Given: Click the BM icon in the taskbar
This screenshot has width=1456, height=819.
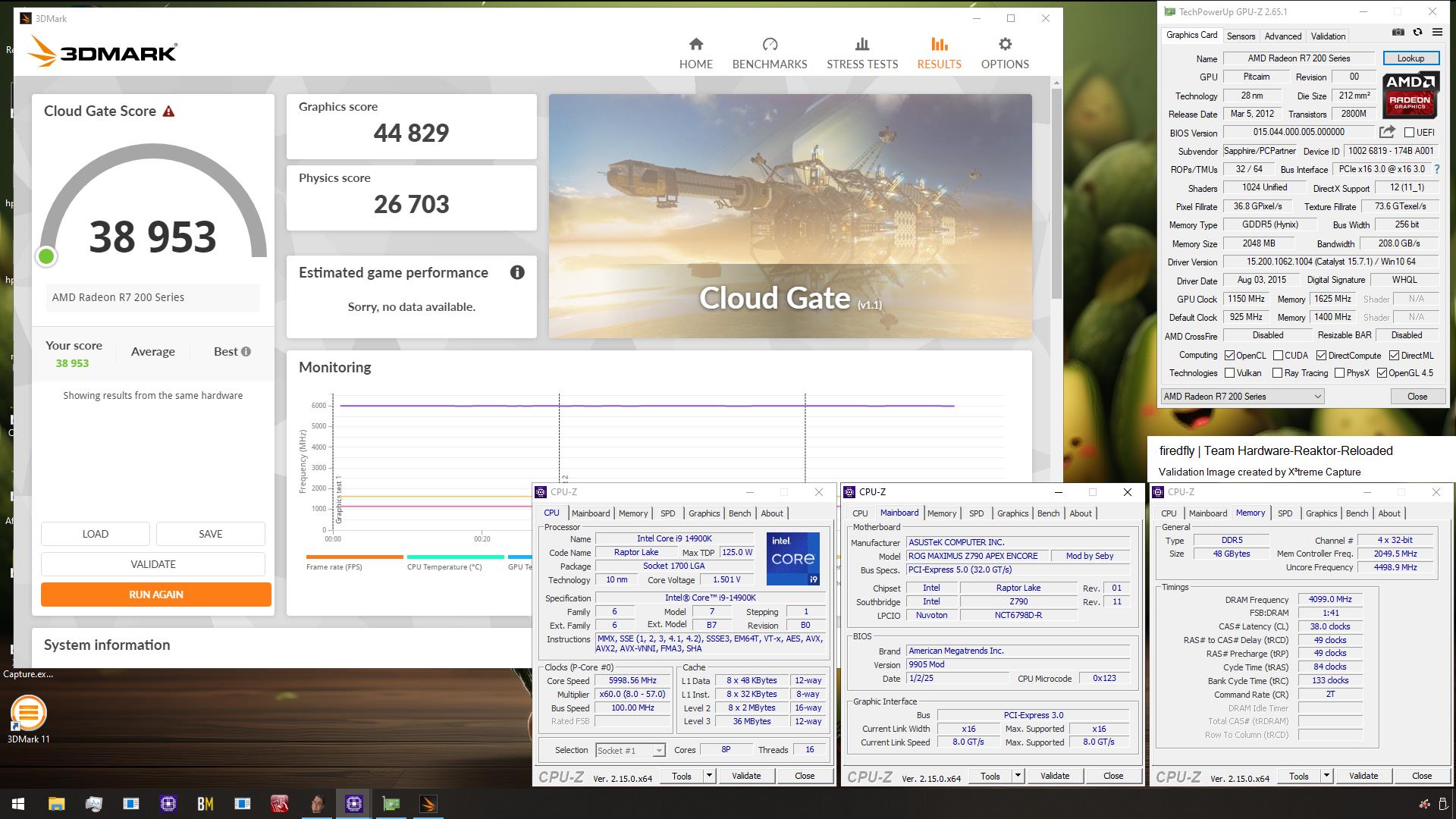Looking at the screenshot, I should click(x=205, y=804).
